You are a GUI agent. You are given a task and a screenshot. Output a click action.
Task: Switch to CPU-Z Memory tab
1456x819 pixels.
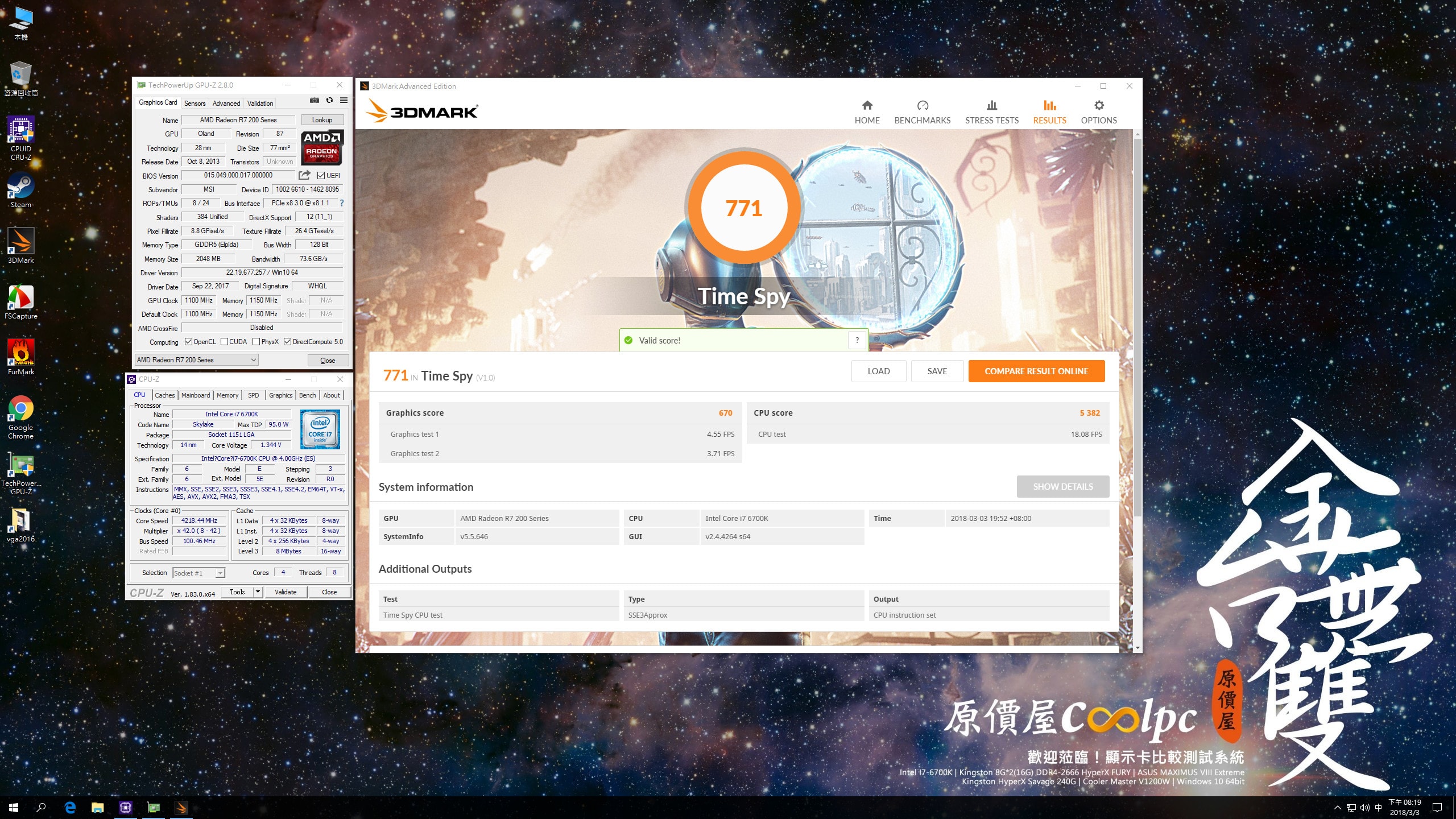click(227, 395)
